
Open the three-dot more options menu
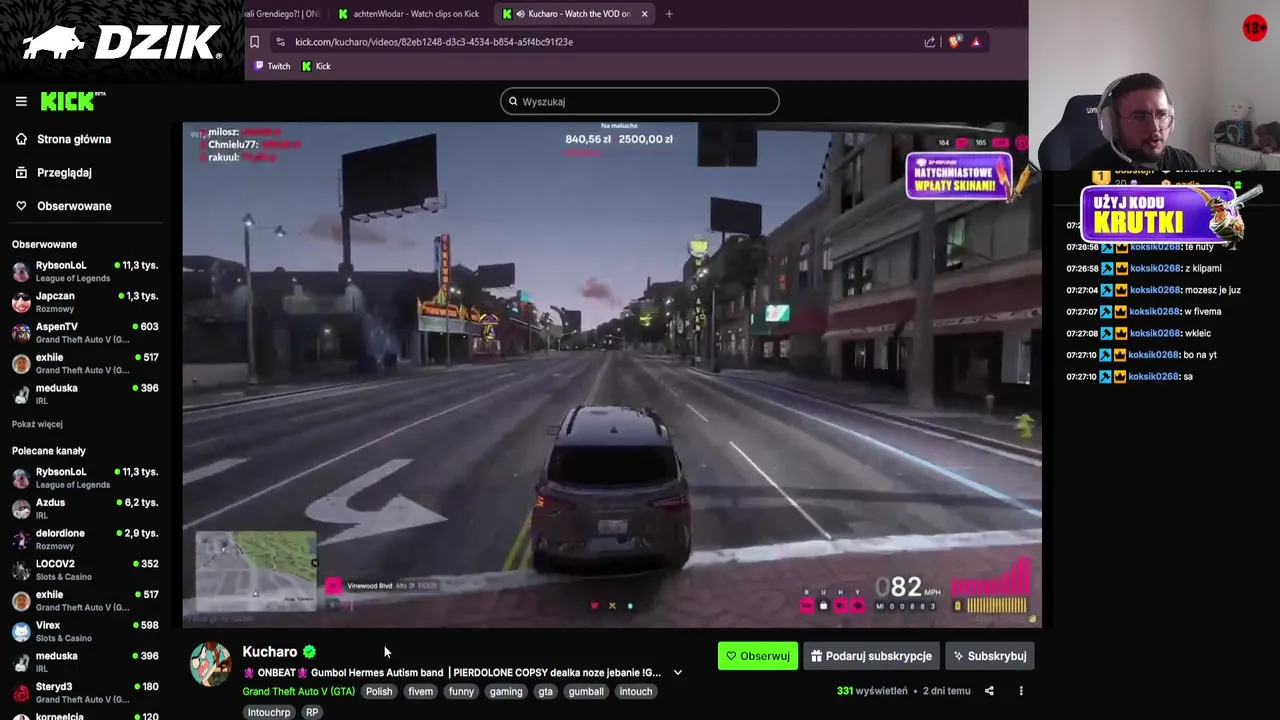click(1021, 691)
